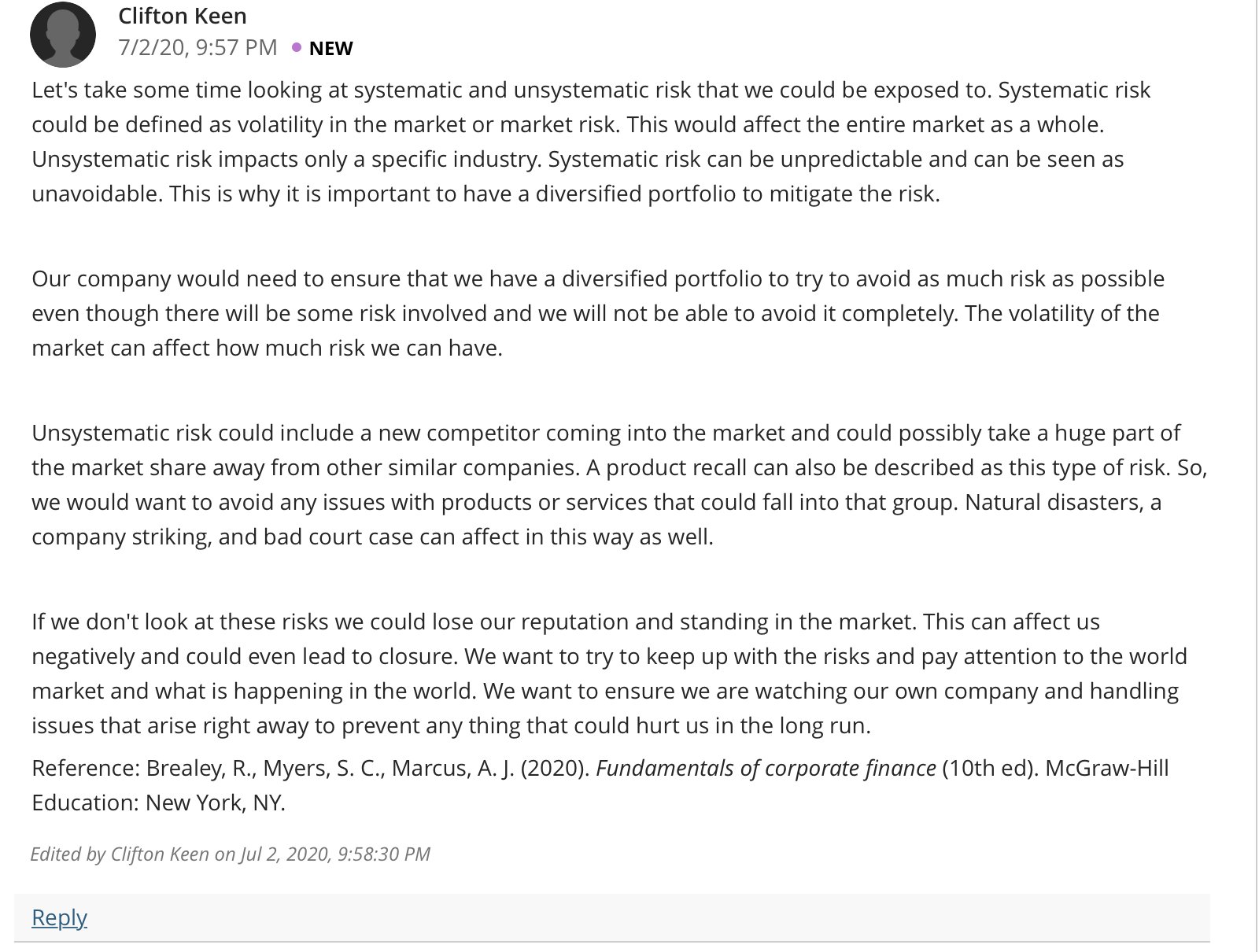
Task: Click the paragraph starting Let's take some time
Action: tap(591, 142)
